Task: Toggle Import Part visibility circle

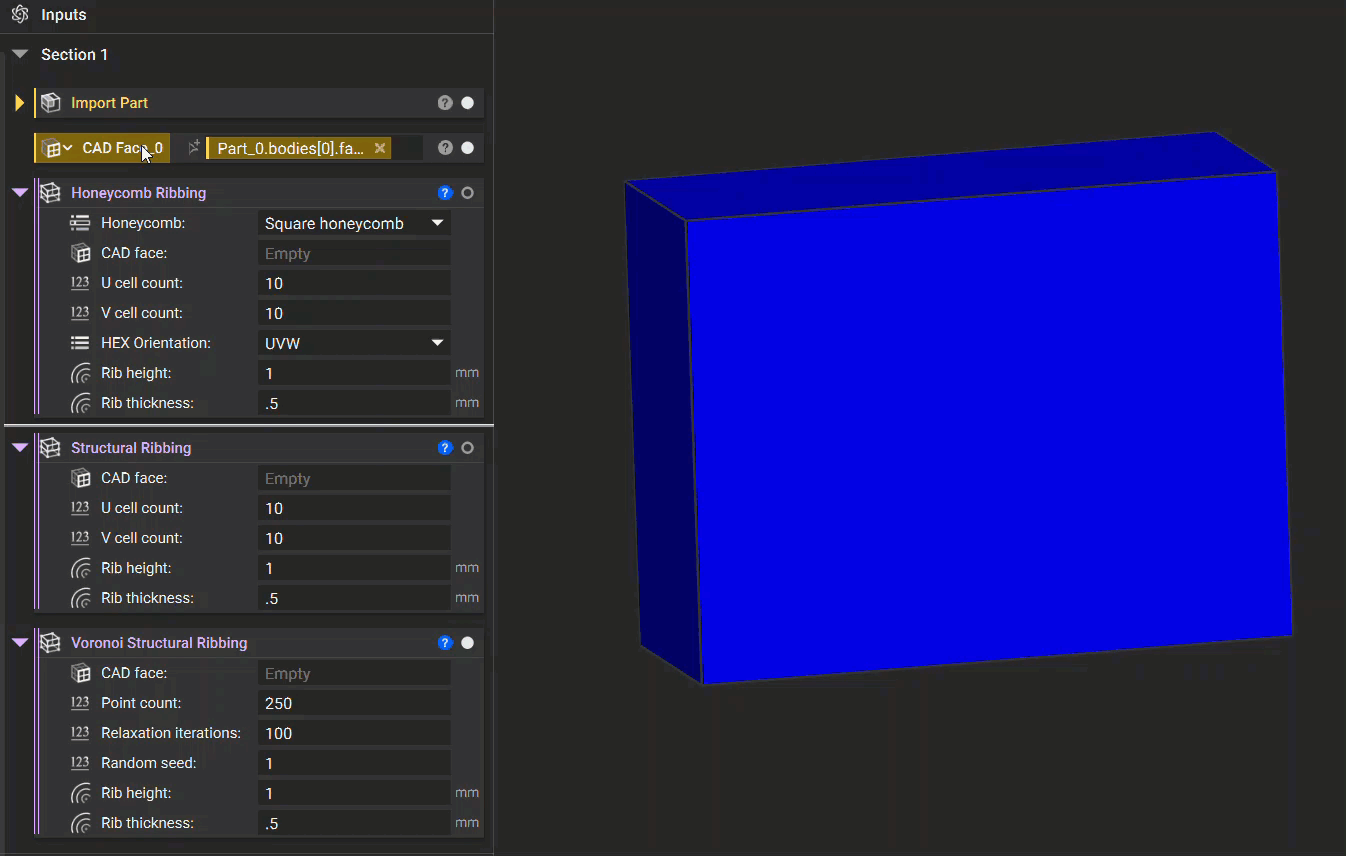Action: (x=466, y=102)
